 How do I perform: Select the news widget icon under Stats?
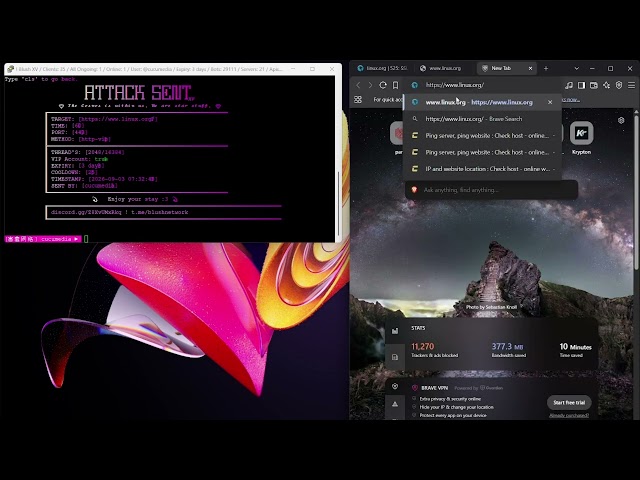click(395, 357)
